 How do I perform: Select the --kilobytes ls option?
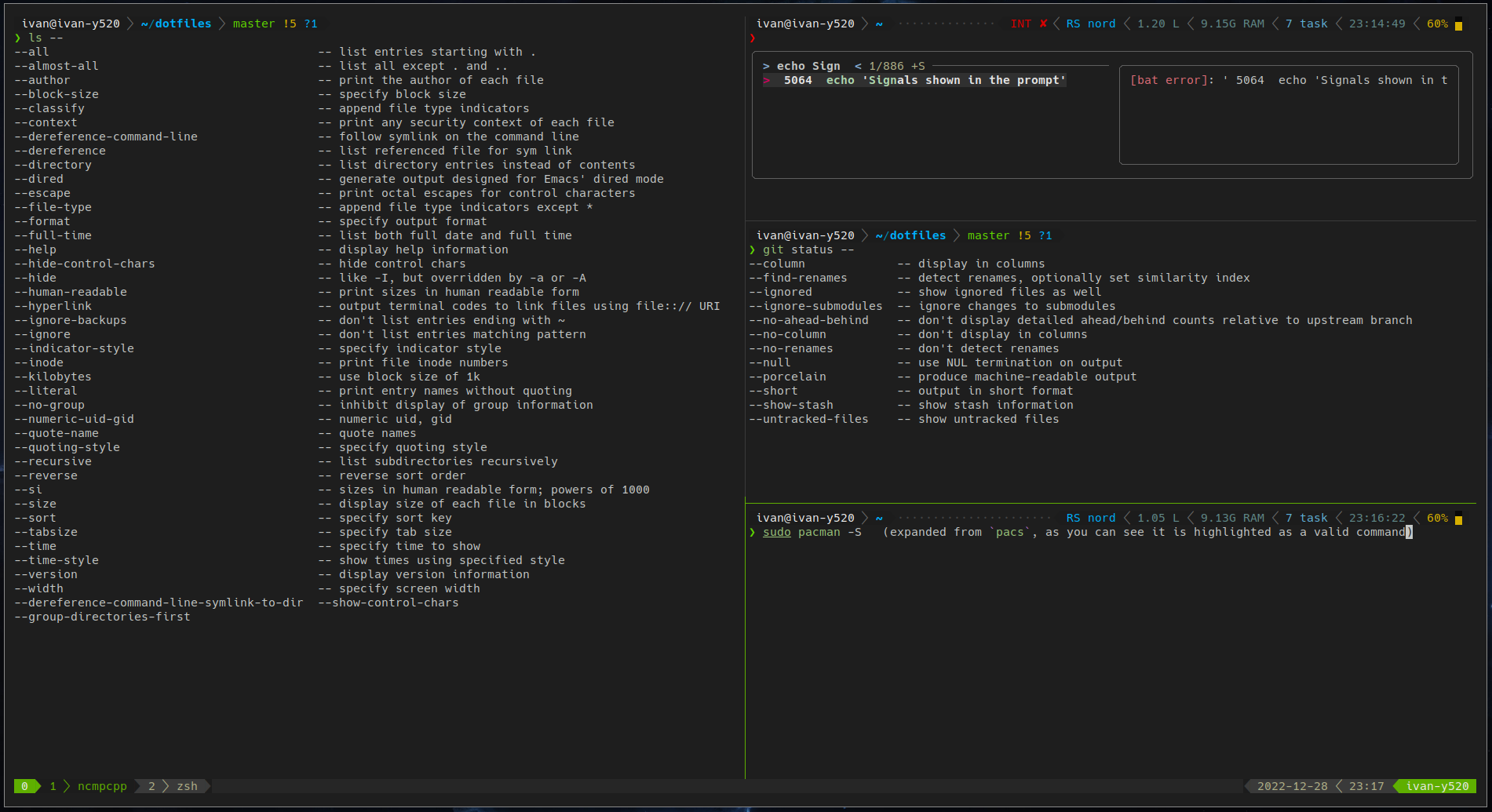pyautogui.click(x=53, y=377)
